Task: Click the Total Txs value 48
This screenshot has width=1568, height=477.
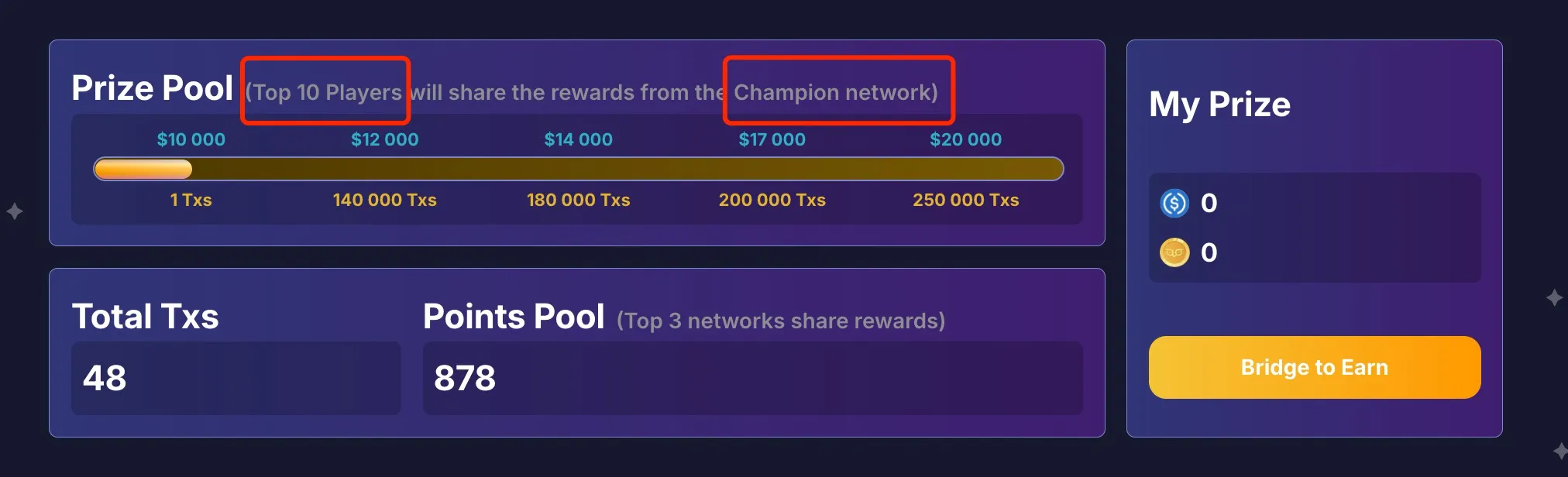Action: click(105, 378)
